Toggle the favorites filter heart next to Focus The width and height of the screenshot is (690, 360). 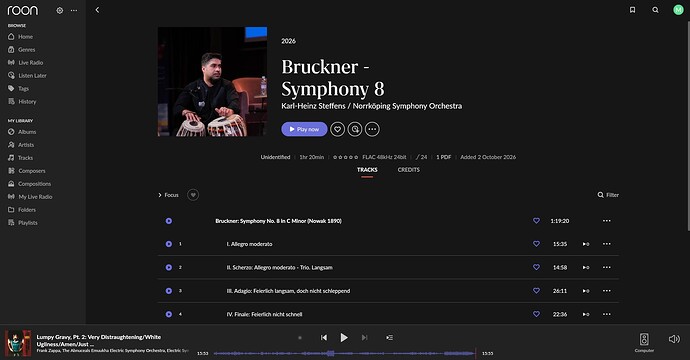coord(193,195)
